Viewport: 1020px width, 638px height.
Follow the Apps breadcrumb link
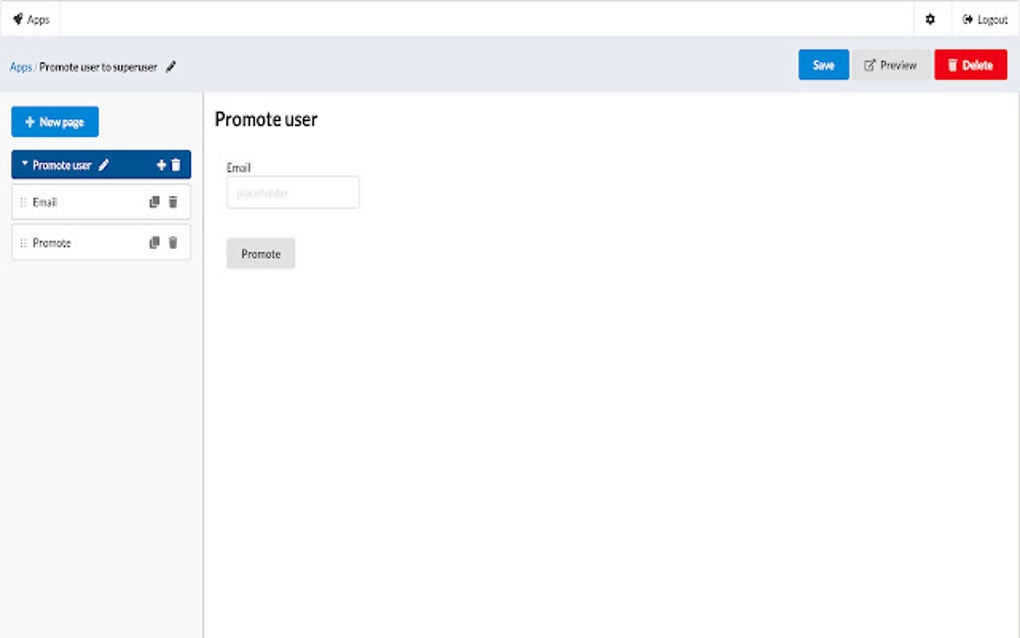19,67
